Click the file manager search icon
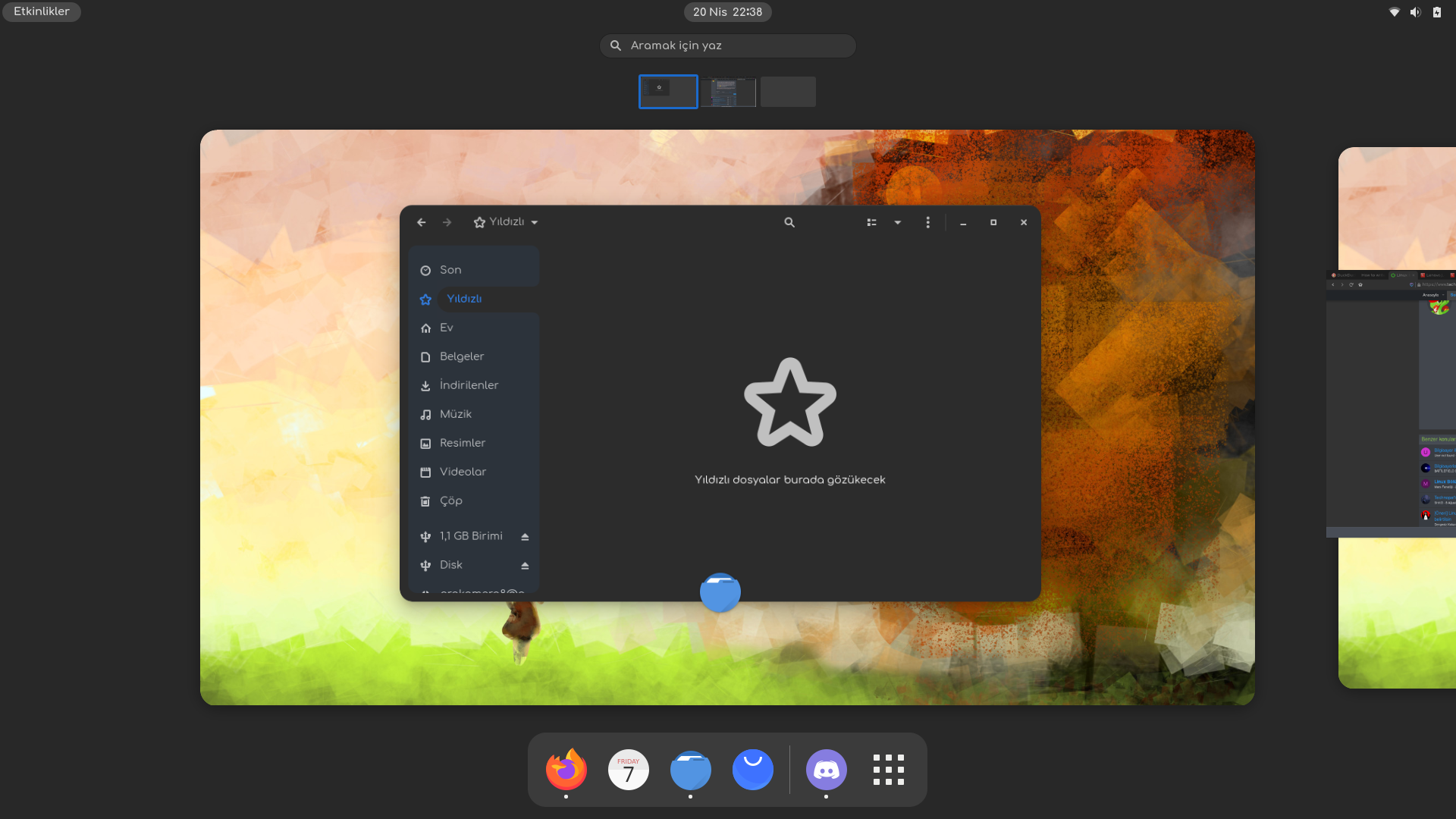 tap(789, 222)
